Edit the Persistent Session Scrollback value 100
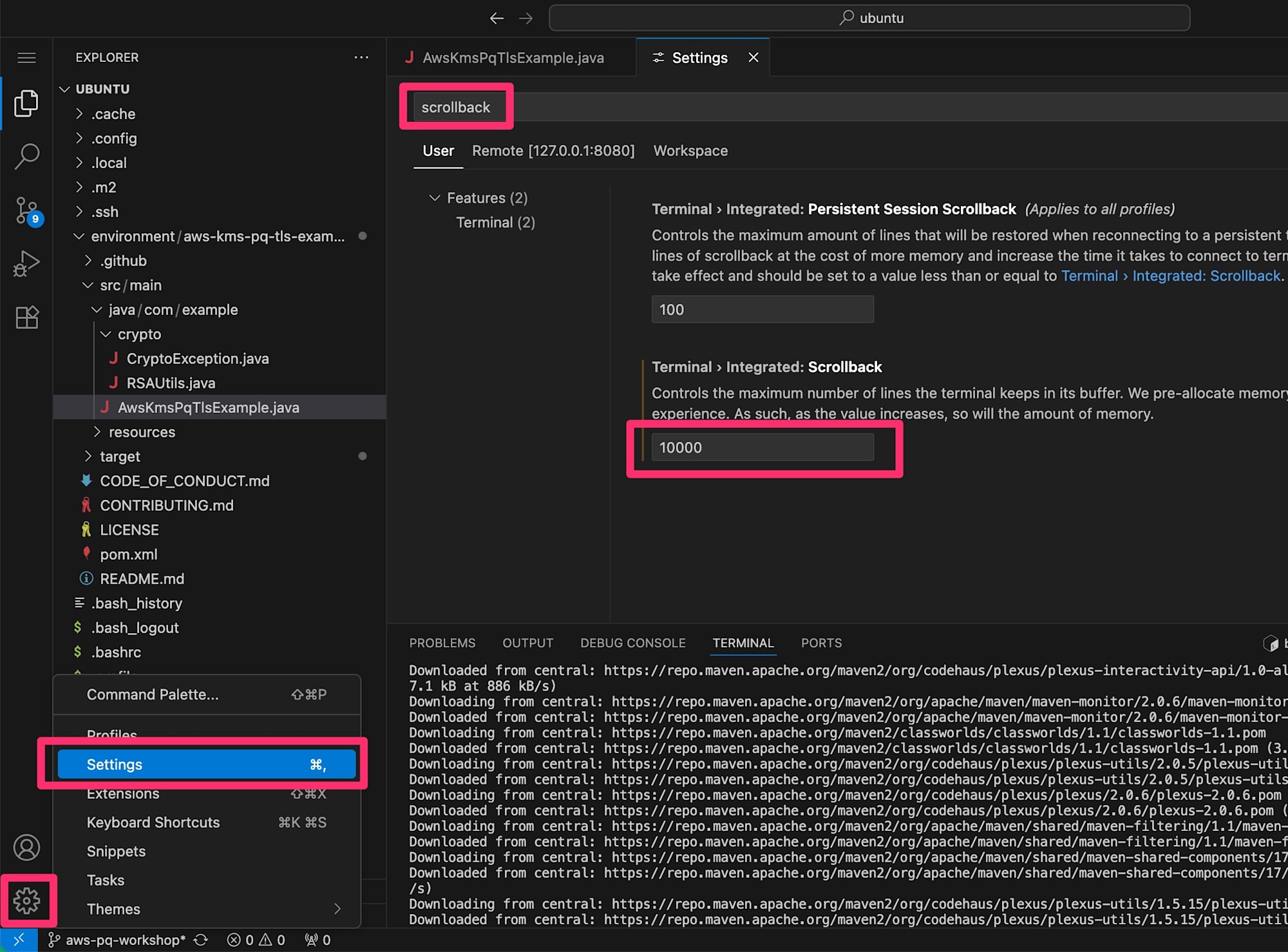Viewport: 1288px width, 952px height. coord(762,310)
